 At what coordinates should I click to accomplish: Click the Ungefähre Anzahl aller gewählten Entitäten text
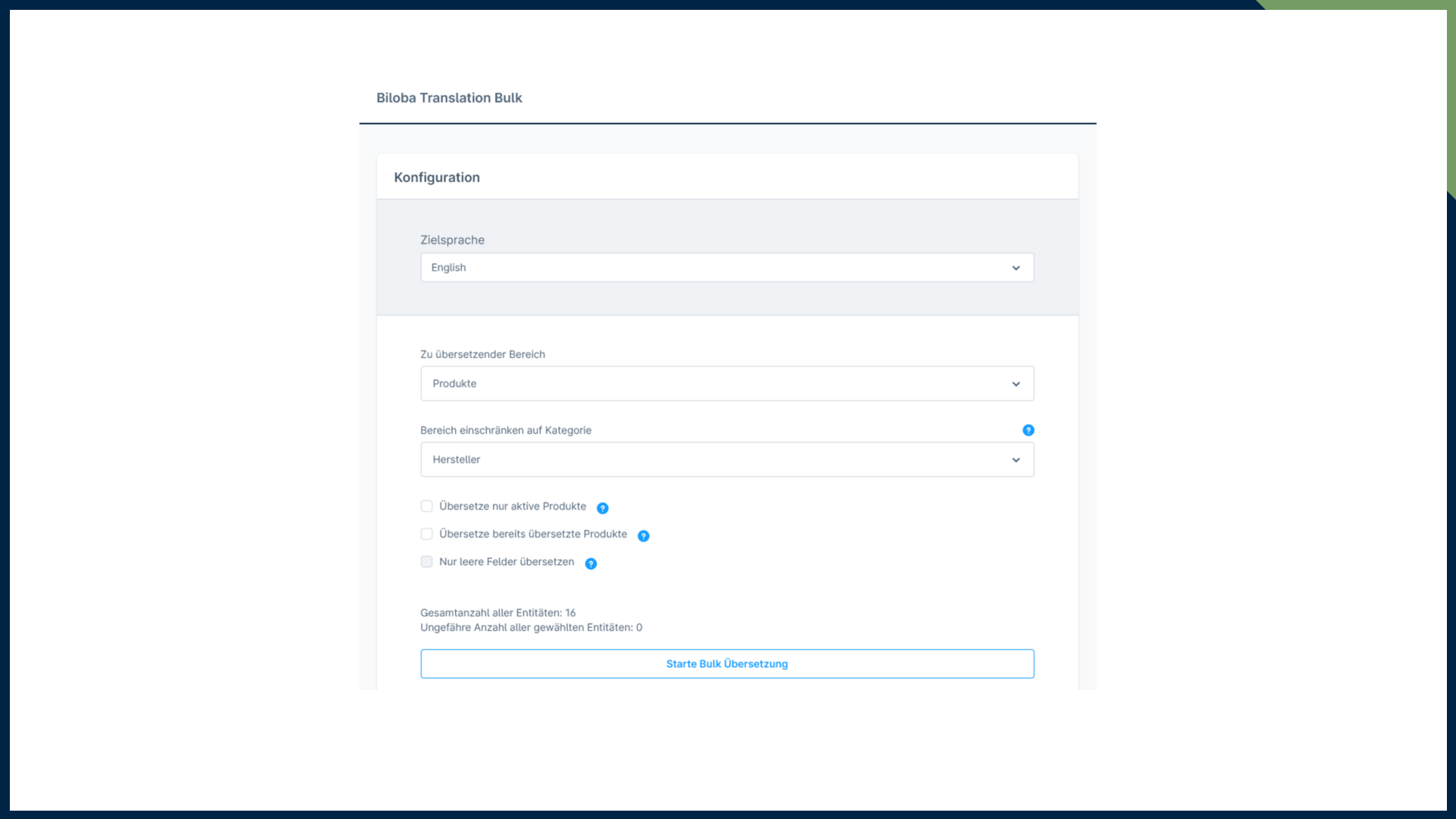[531, 627]
